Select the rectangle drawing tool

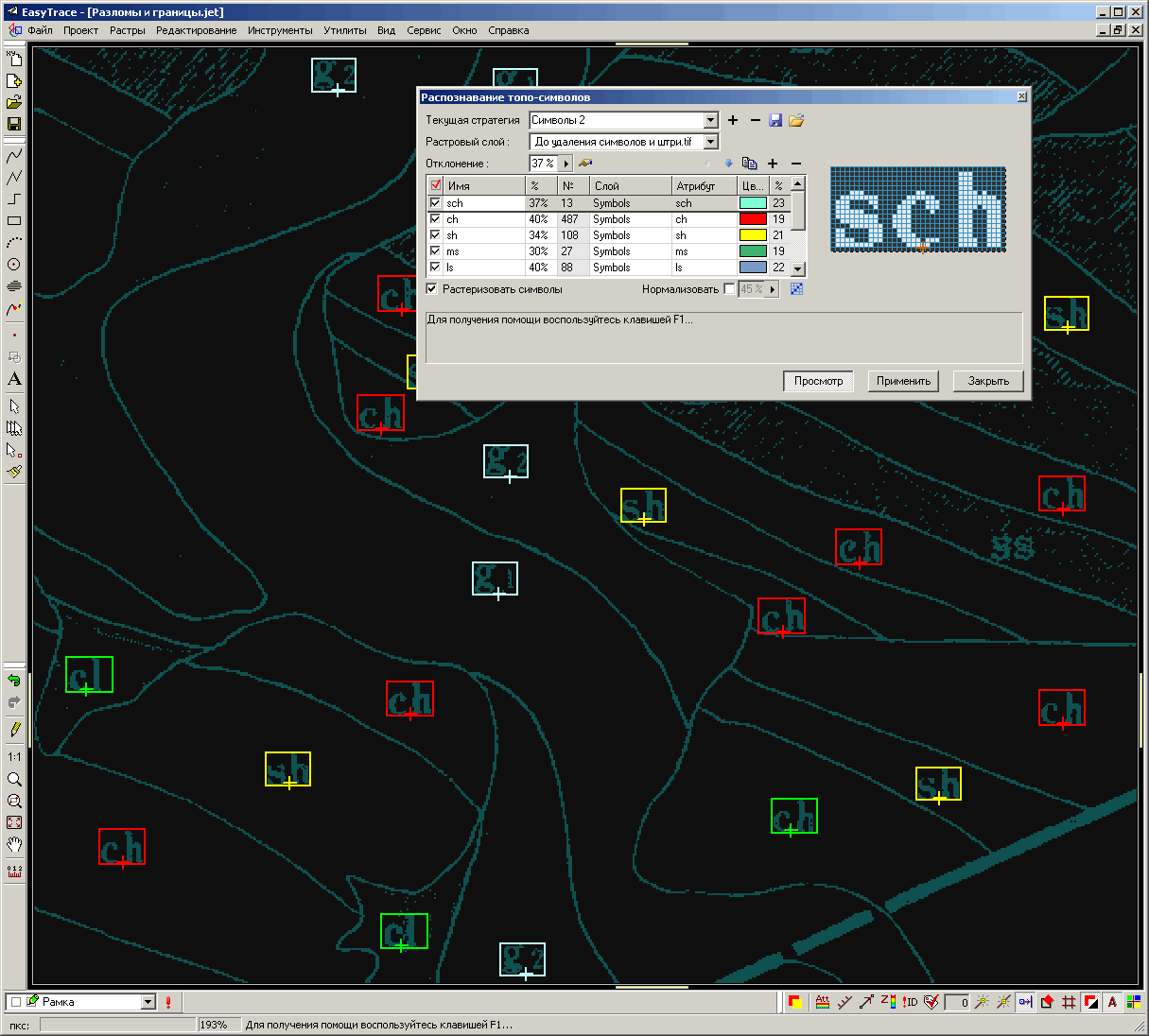tap(14, 221)
